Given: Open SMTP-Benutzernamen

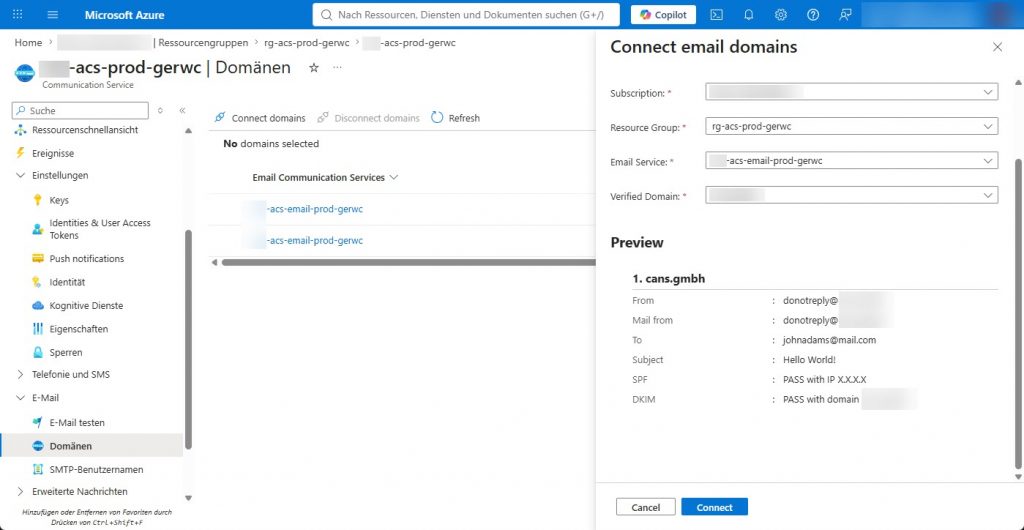Looking at the screenshot, I should point(96,469).
